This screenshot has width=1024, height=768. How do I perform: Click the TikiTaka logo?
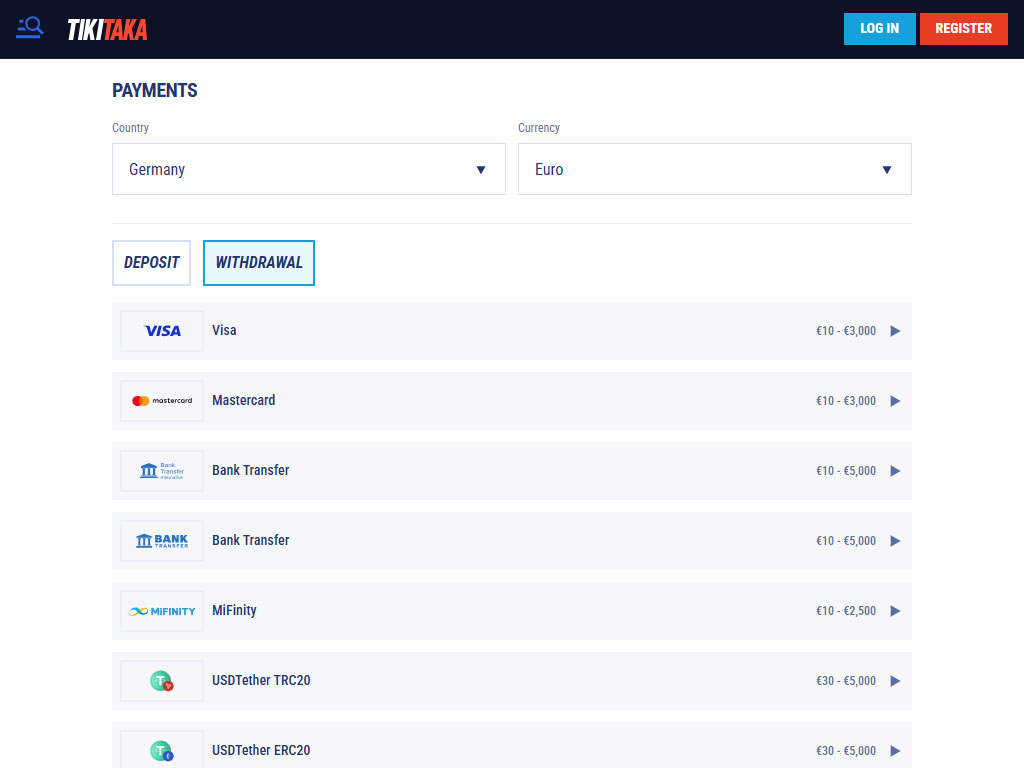point(107,30)
